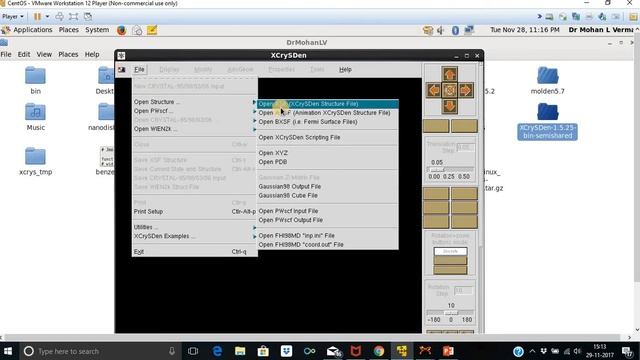Expand the Utilities submenu

[x=195, y=227]
